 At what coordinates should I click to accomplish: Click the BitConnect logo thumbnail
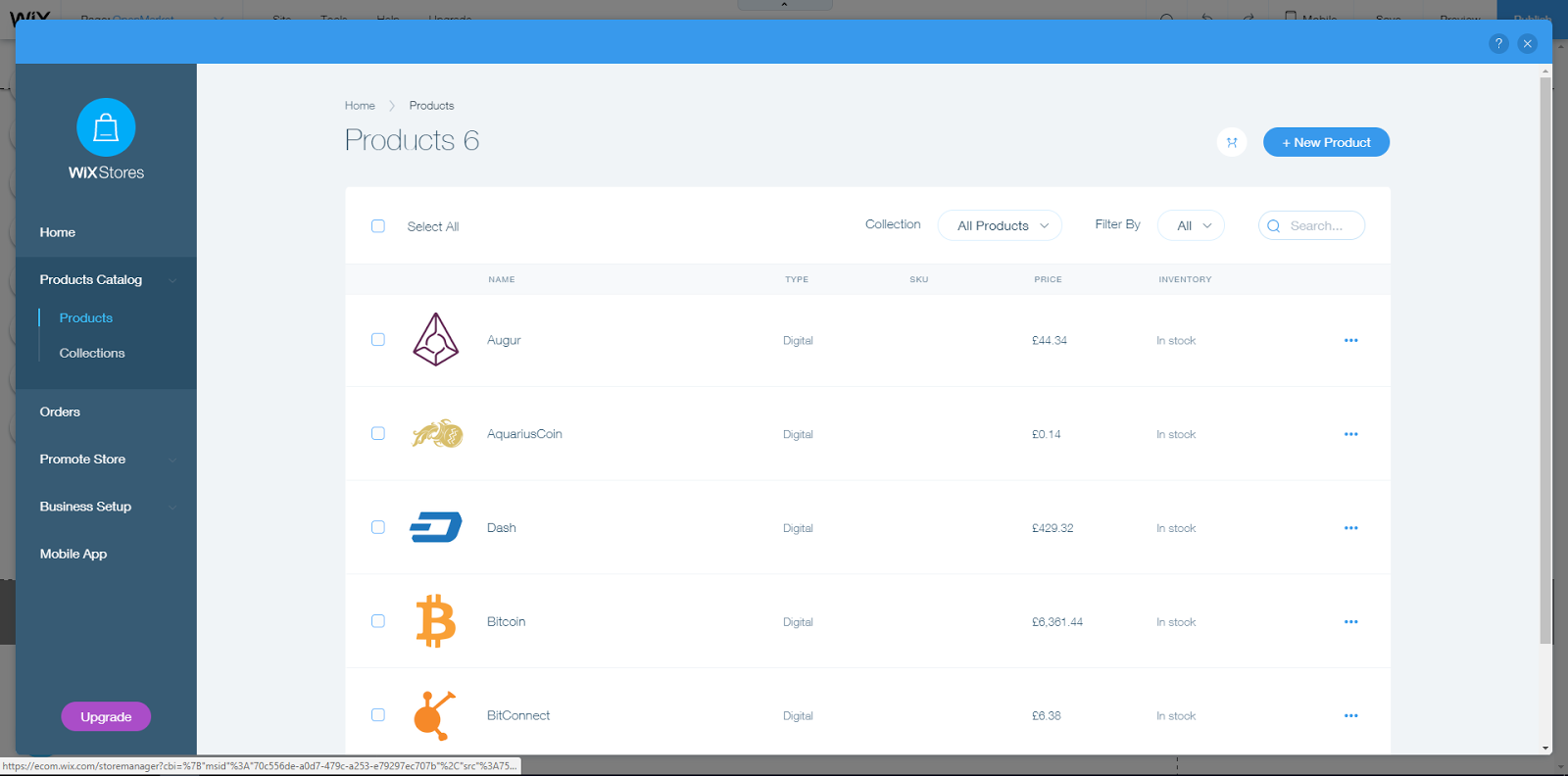coord(435,715)
